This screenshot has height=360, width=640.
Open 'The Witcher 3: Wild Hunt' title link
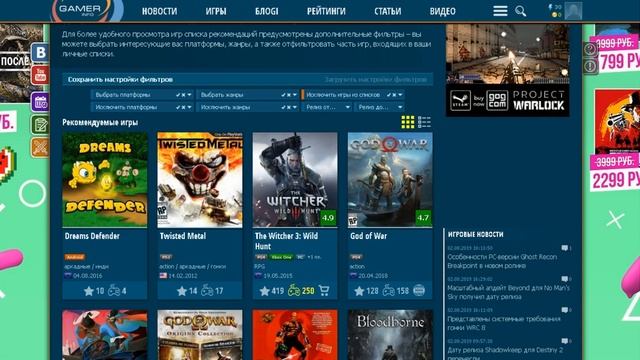coord(286,241)
